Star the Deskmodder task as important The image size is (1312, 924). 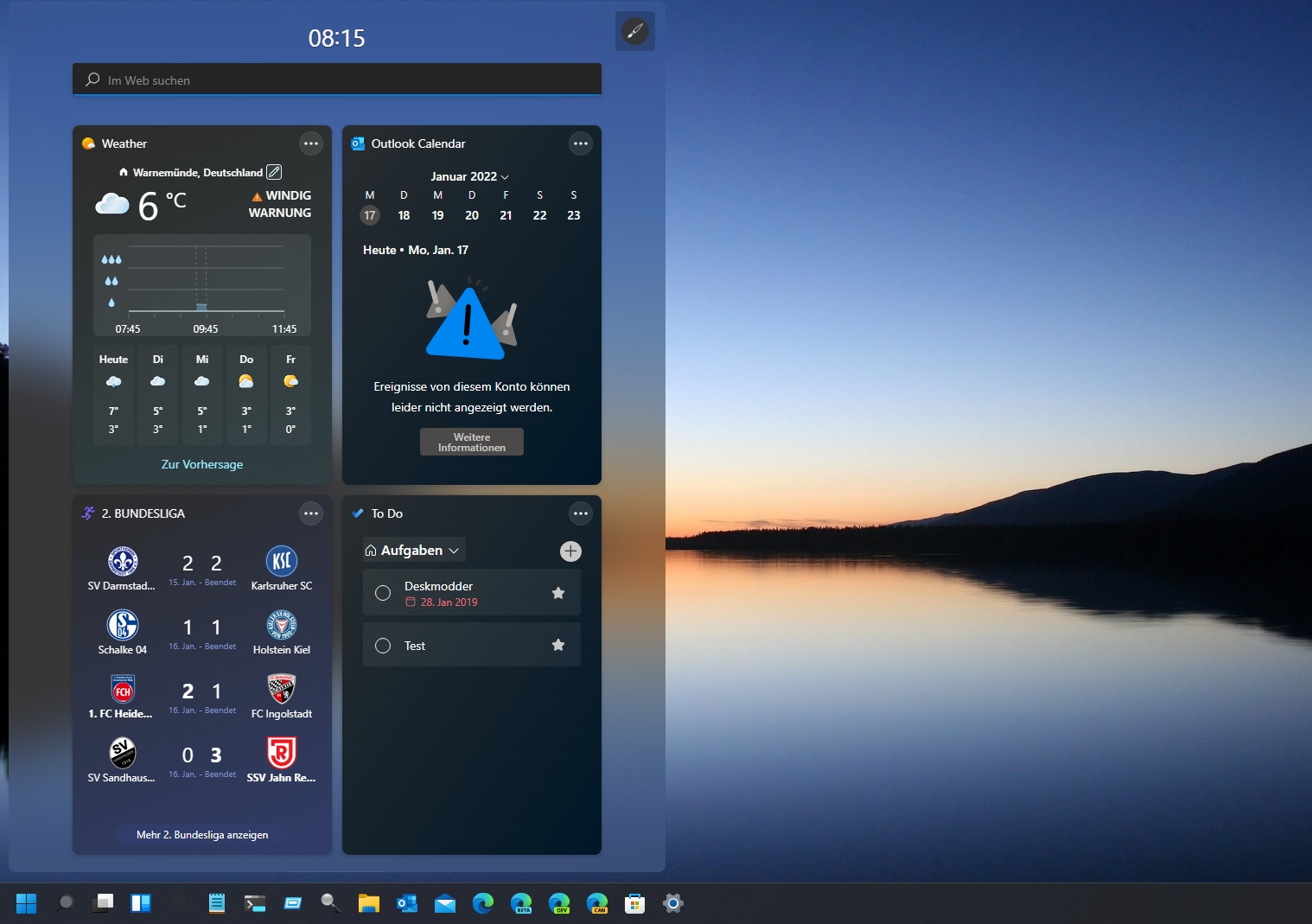(x=558, y=593)
